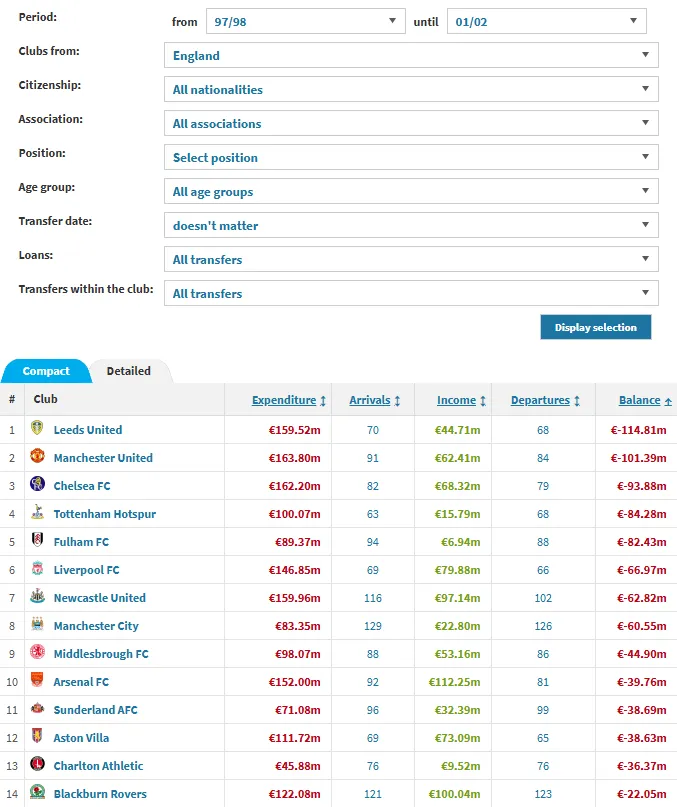Image resolution: width=677 pixels, height=807 pixels.
Task: Sort table by Arrivals column
Action: pos(372,400)
